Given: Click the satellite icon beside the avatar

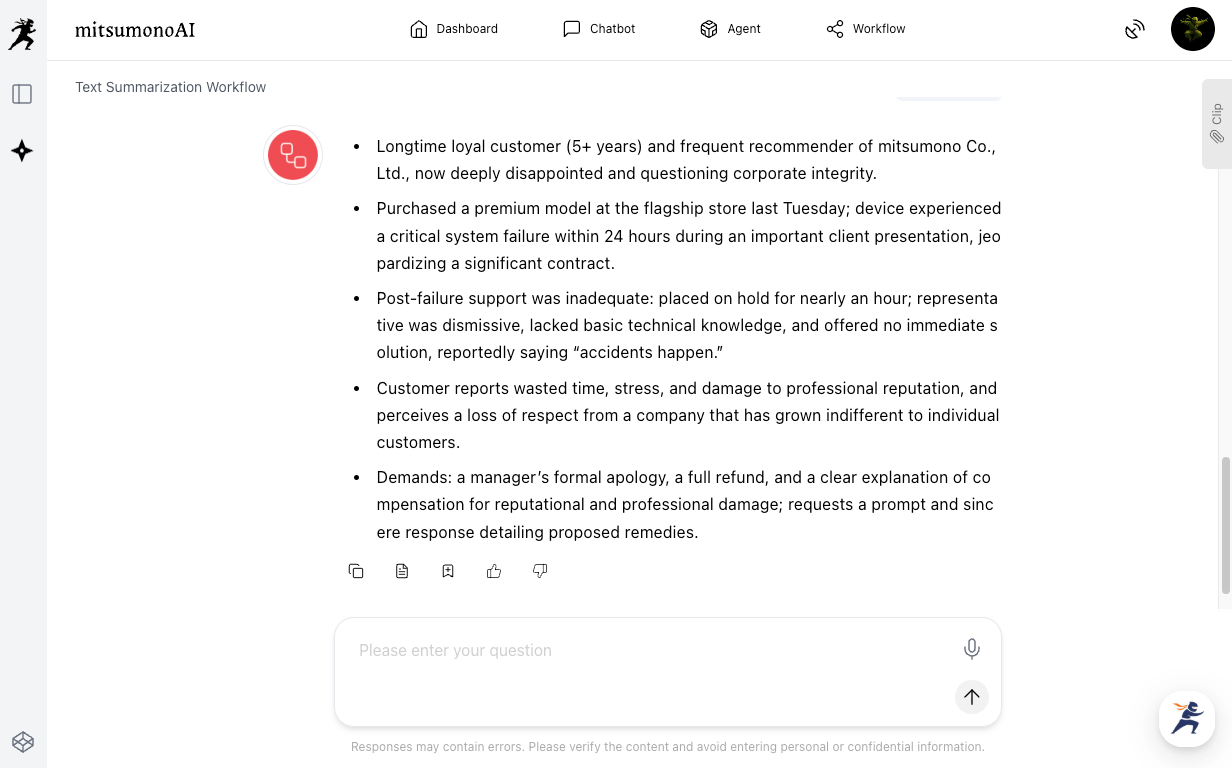Looking at the screenshot, I should (x=1134, y=29).
